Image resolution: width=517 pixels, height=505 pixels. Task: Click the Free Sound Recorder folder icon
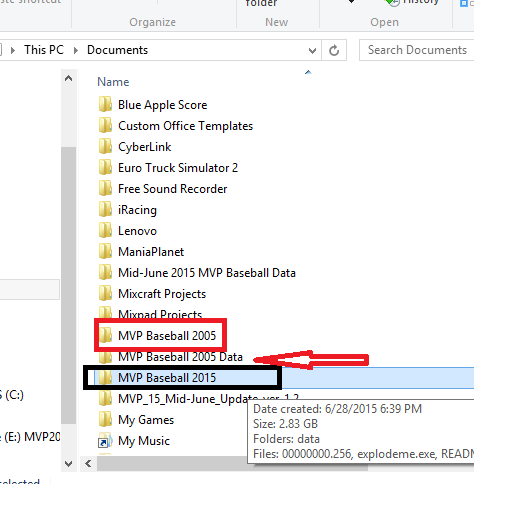[106, 189]
